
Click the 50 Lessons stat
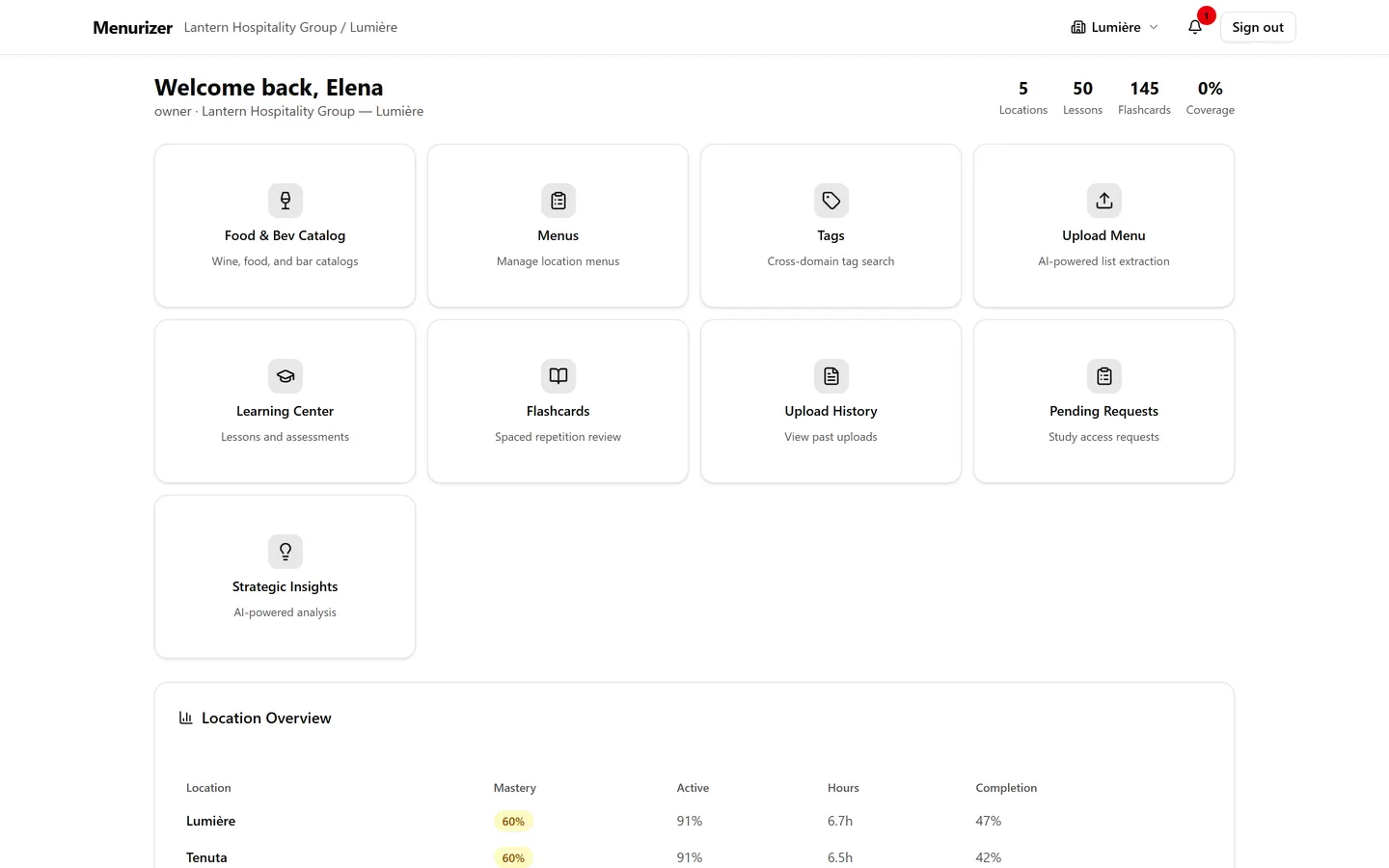[x=1082, y=97]
